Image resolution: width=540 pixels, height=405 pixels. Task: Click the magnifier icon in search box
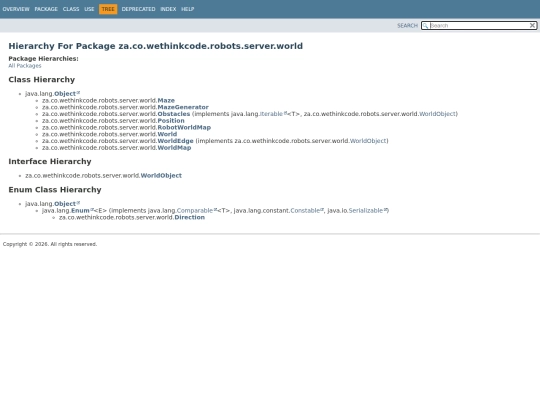click(x=425, y=25)
